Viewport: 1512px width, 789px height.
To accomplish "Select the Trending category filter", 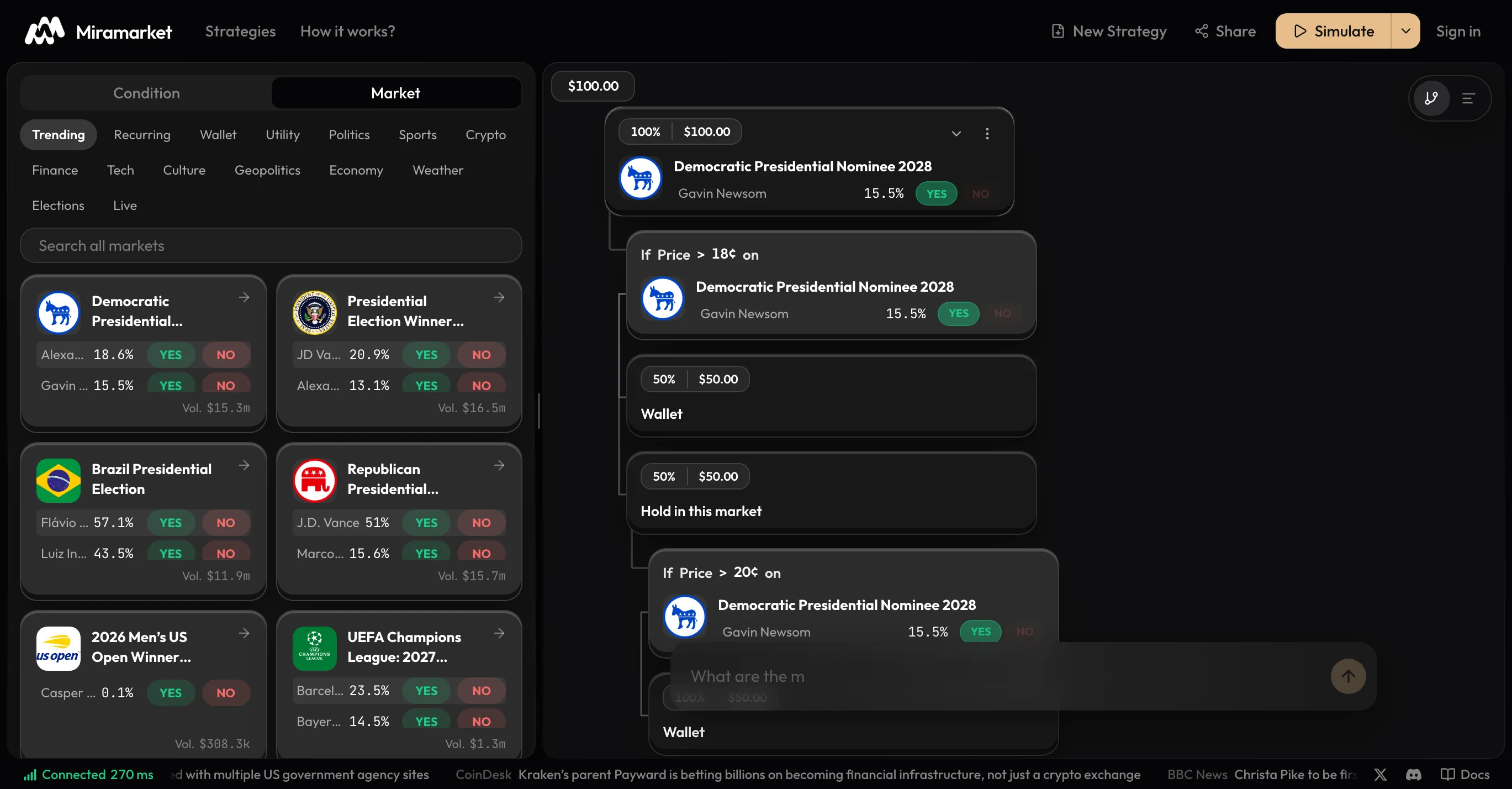I will coord(58,134).
